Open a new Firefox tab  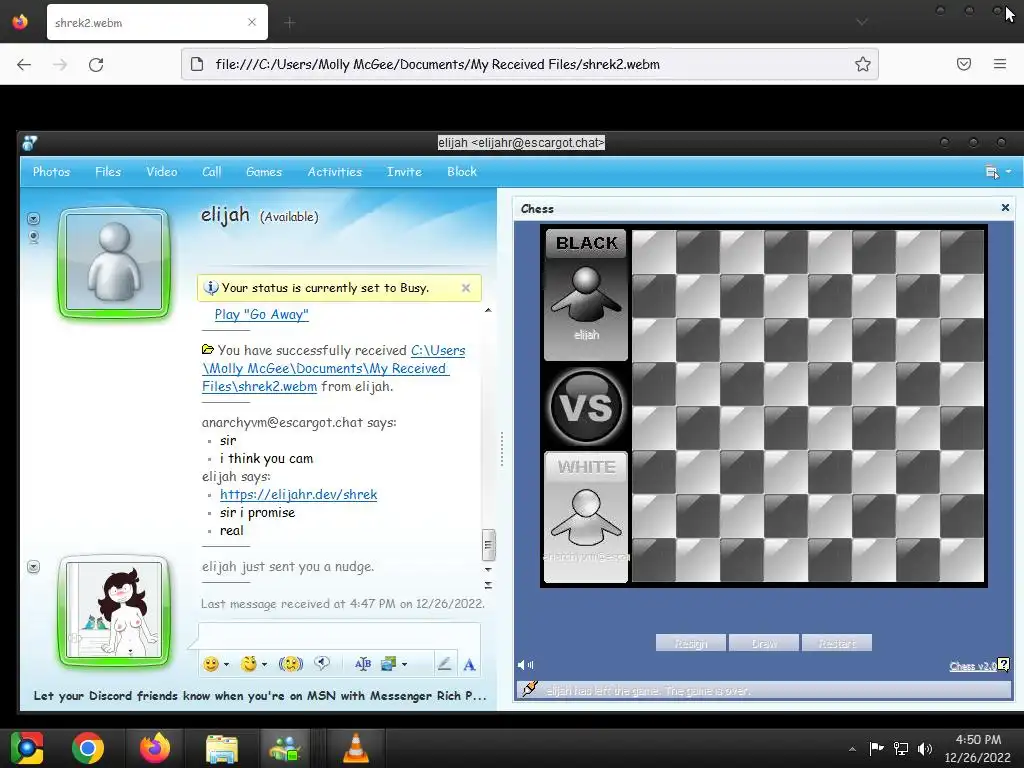coord(290,23)
